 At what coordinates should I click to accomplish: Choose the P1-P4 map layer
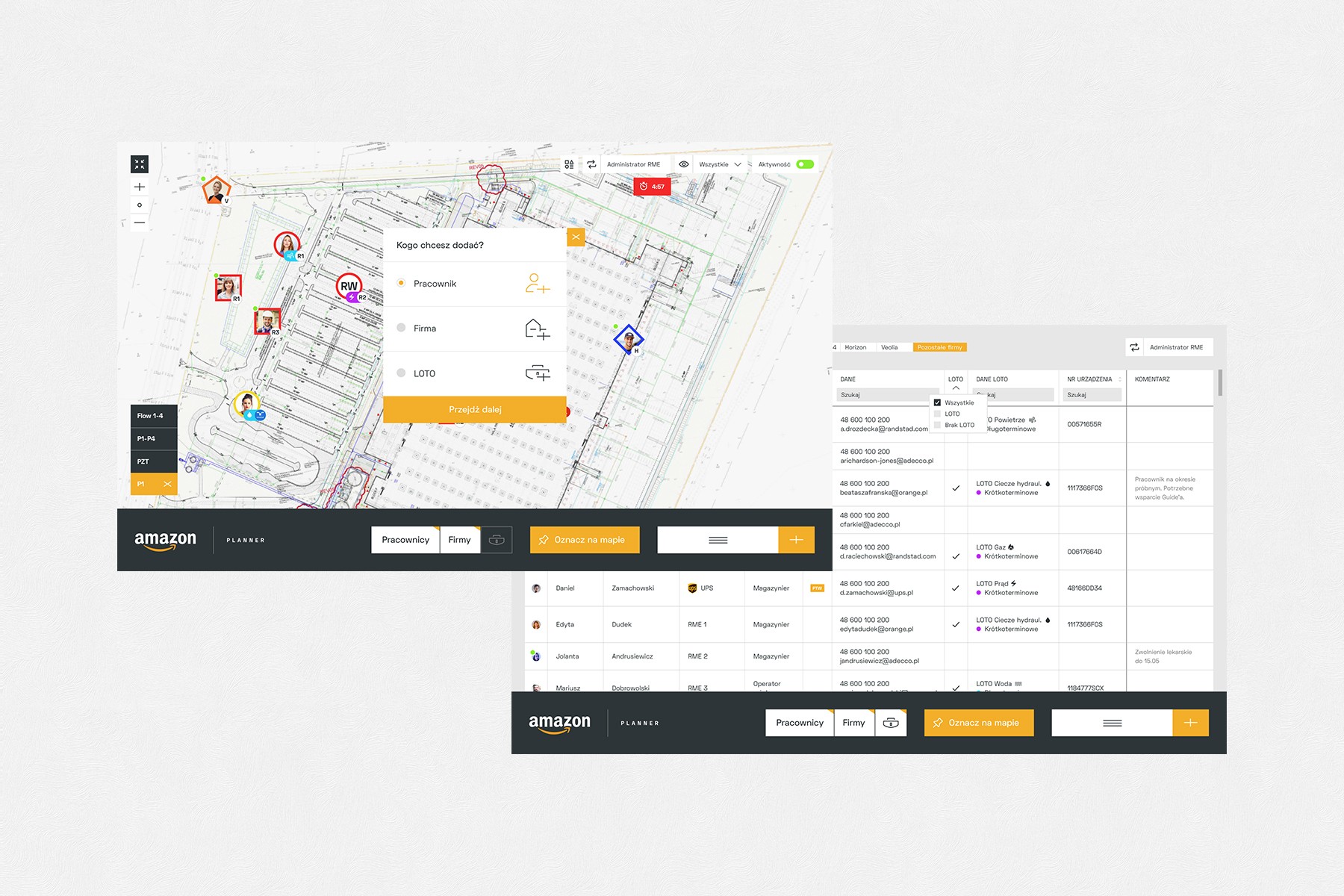pyautogui.click(x=154, y=438)
